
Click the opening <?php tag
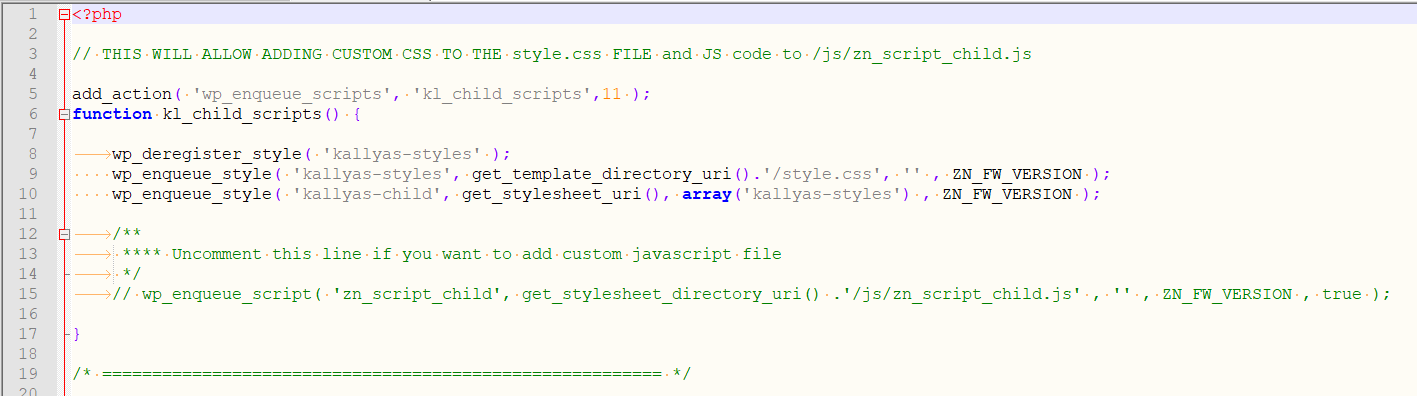(x=97, y=14)
